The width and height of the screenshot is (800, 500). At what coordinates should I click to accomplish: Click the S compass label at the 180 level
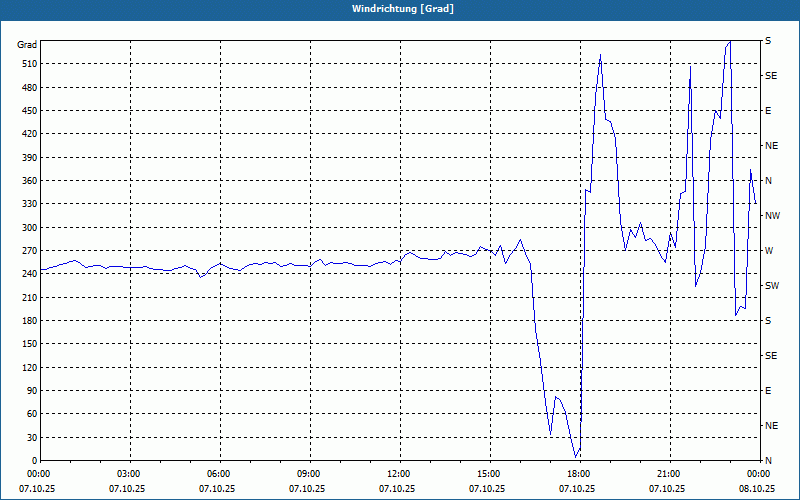tap(768, 321)
